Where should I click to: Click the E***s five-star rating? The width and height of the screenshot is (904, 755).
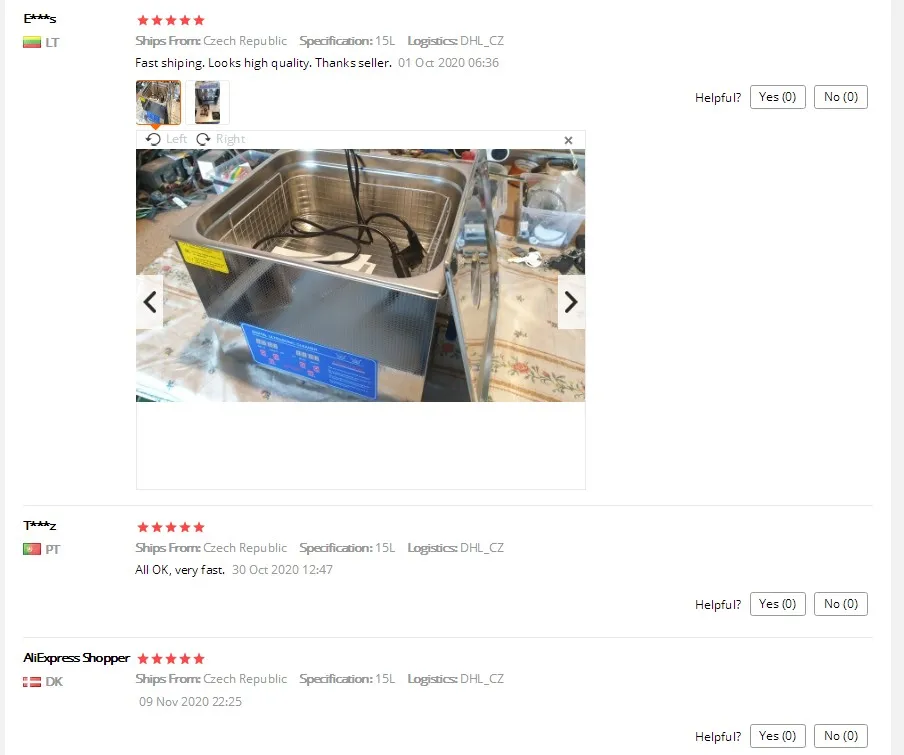[171, 20]
